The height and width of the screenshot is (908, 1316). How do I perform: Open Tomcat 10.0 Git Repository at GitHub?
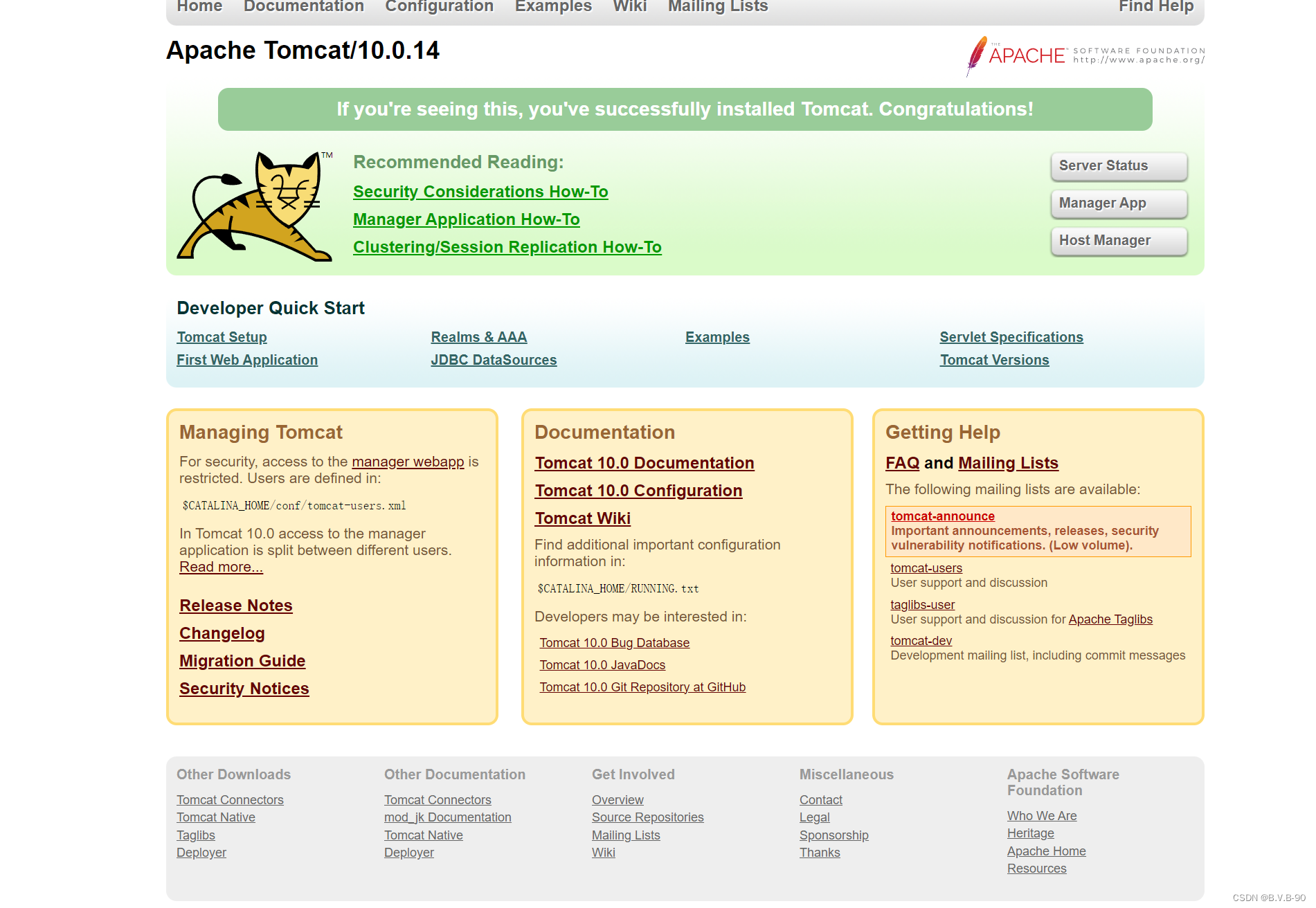[642, 687]
